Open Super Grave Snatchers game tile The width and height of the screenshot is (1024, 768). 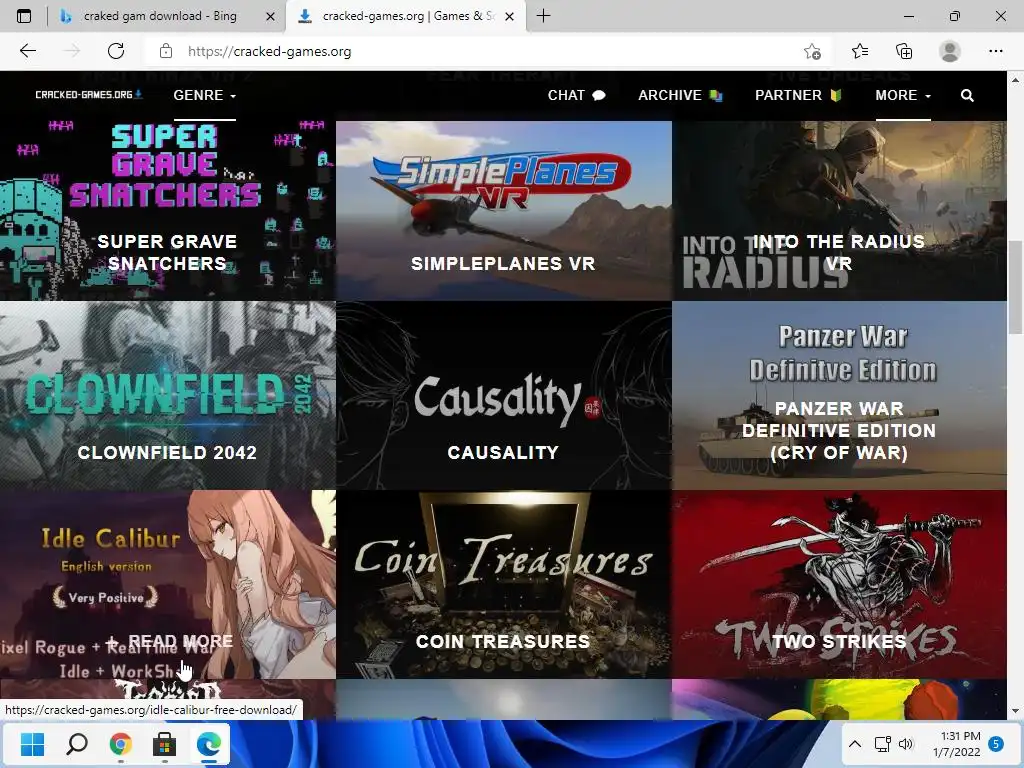click(168, 211)
